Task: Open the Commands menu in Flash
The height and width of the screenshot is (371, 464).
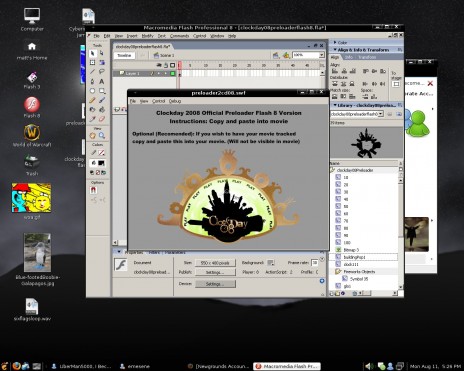Action: pyautogui.click(x=179, y=36)
